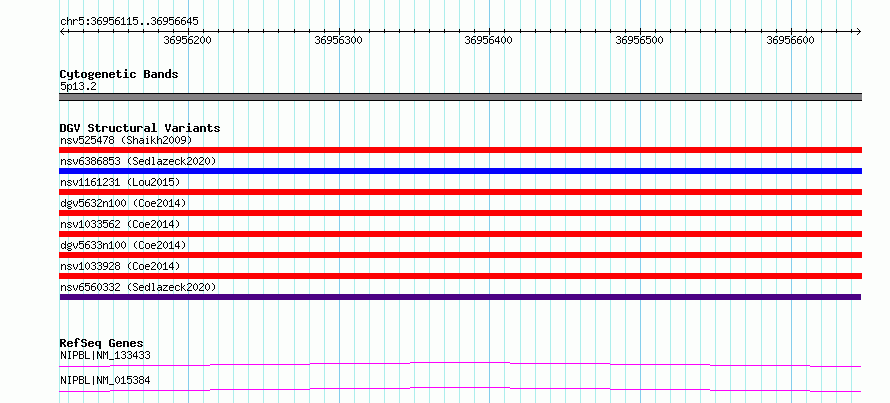Click the 36956300 ruler position label
This screenshot has height=403, width=890.
[x=338, y=40]
